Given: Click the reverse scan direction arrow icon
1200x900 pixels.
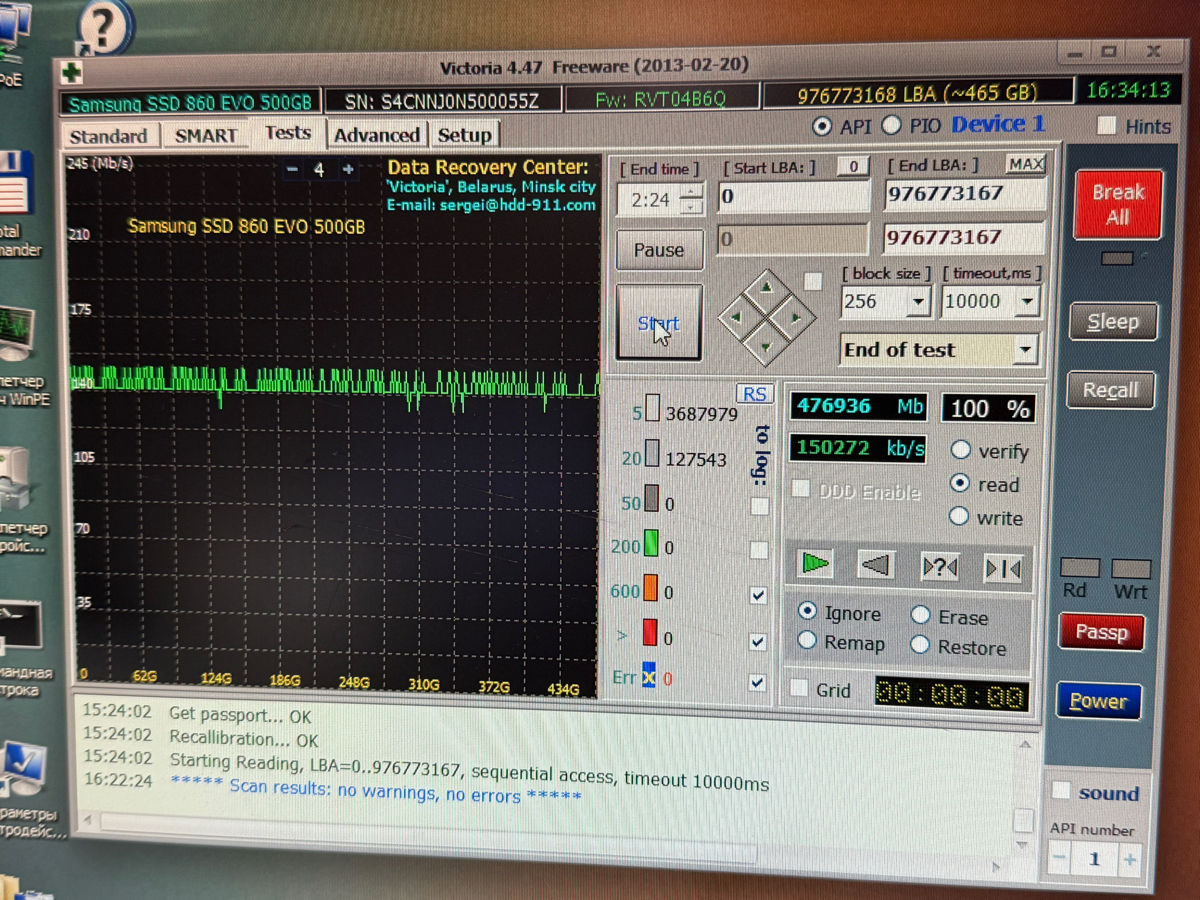Looking at the screenshot, I should [876, 567].
